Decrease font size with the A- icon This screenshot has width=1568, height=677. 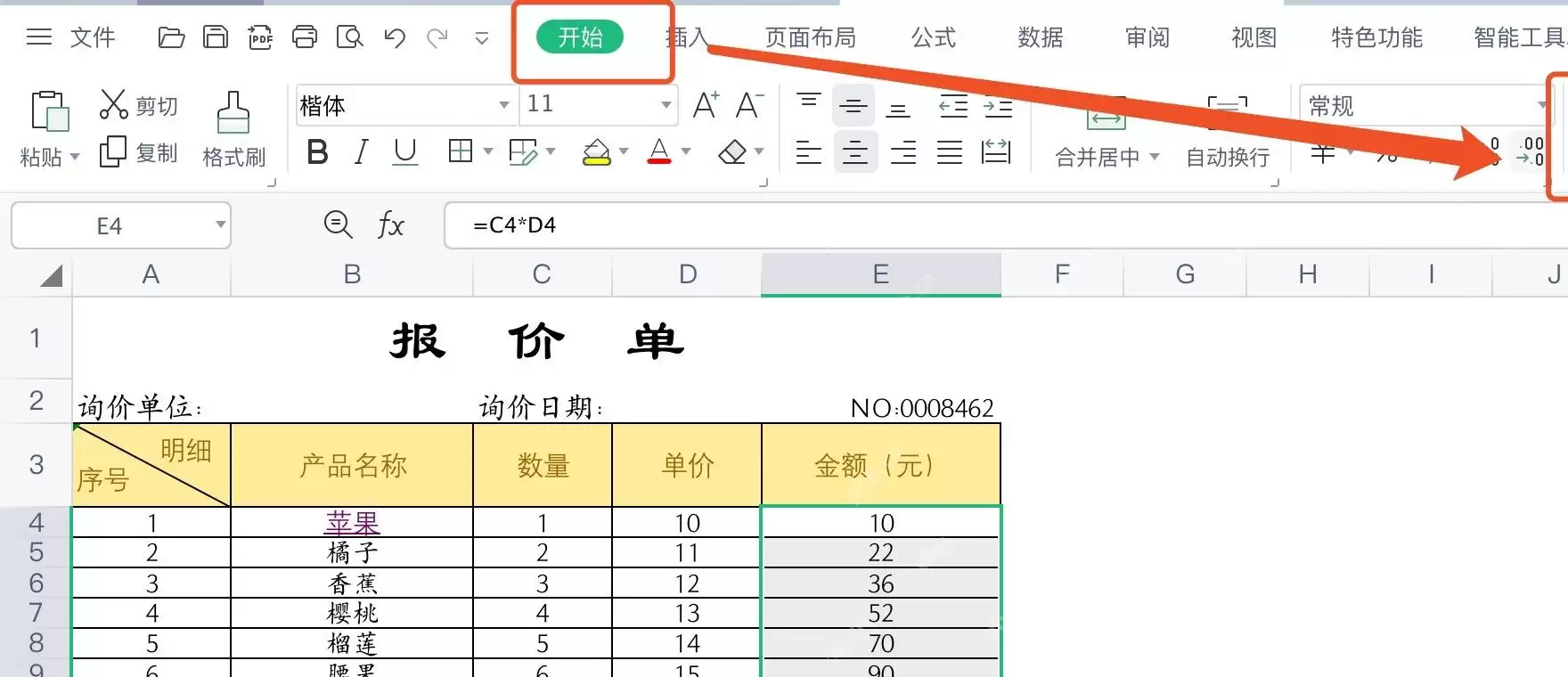point(749,105)
